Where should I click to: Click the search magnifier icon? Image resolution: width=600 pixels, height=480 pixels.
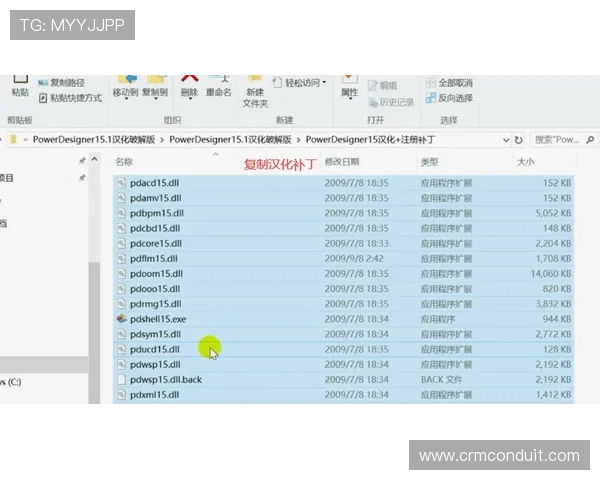pos(590,140)
